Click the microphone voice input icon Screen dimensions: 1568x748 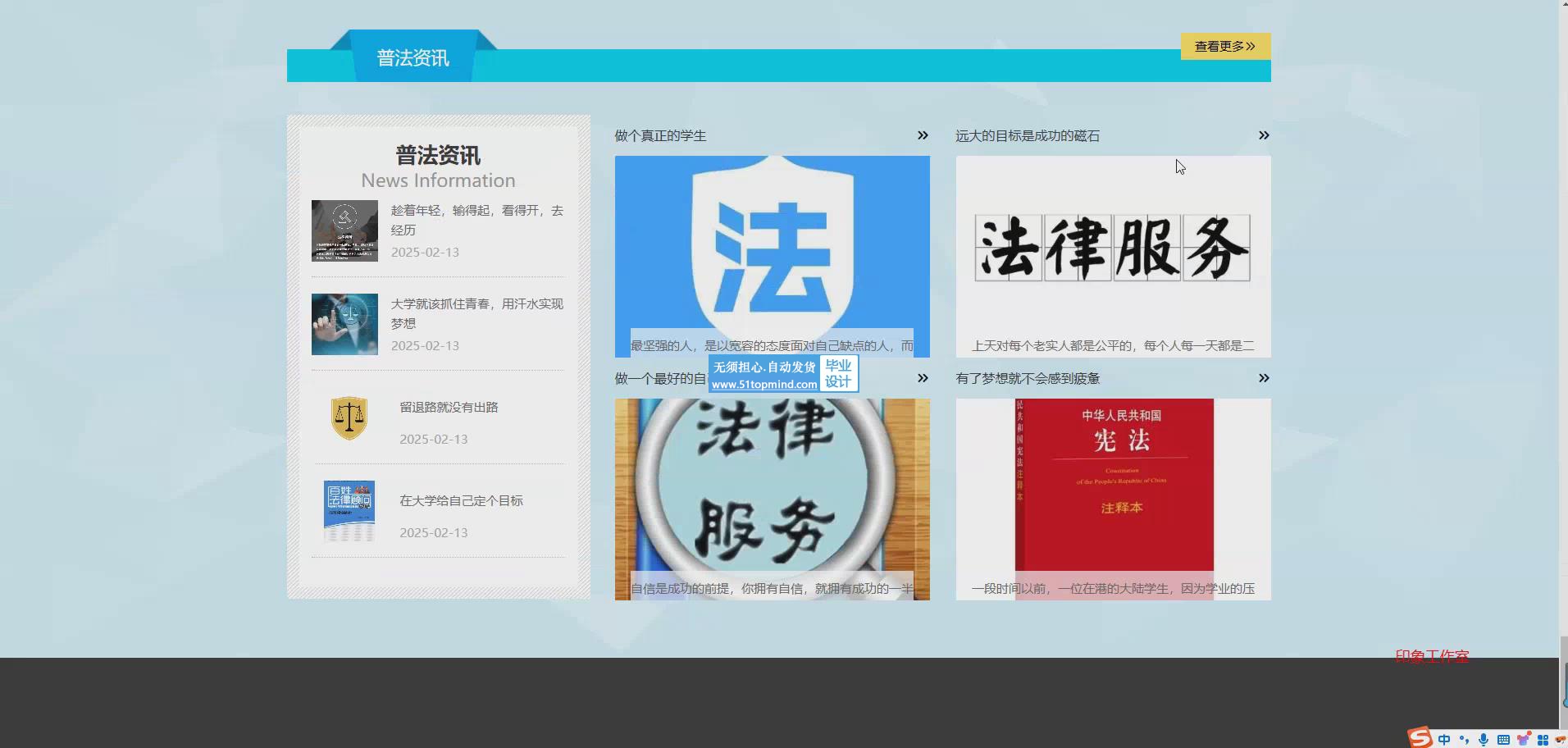click(x=1484, y=740)
